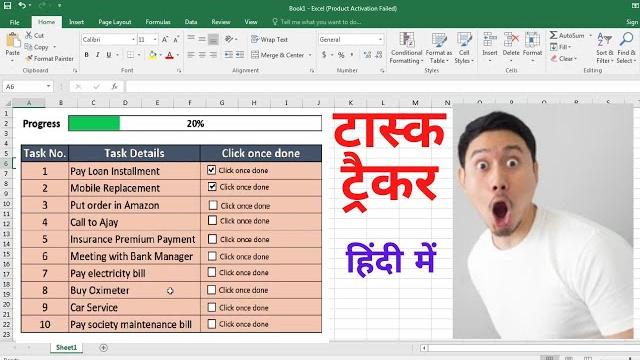
Task: Switch to the Insert tab
Action: click(x=76, y=22)
